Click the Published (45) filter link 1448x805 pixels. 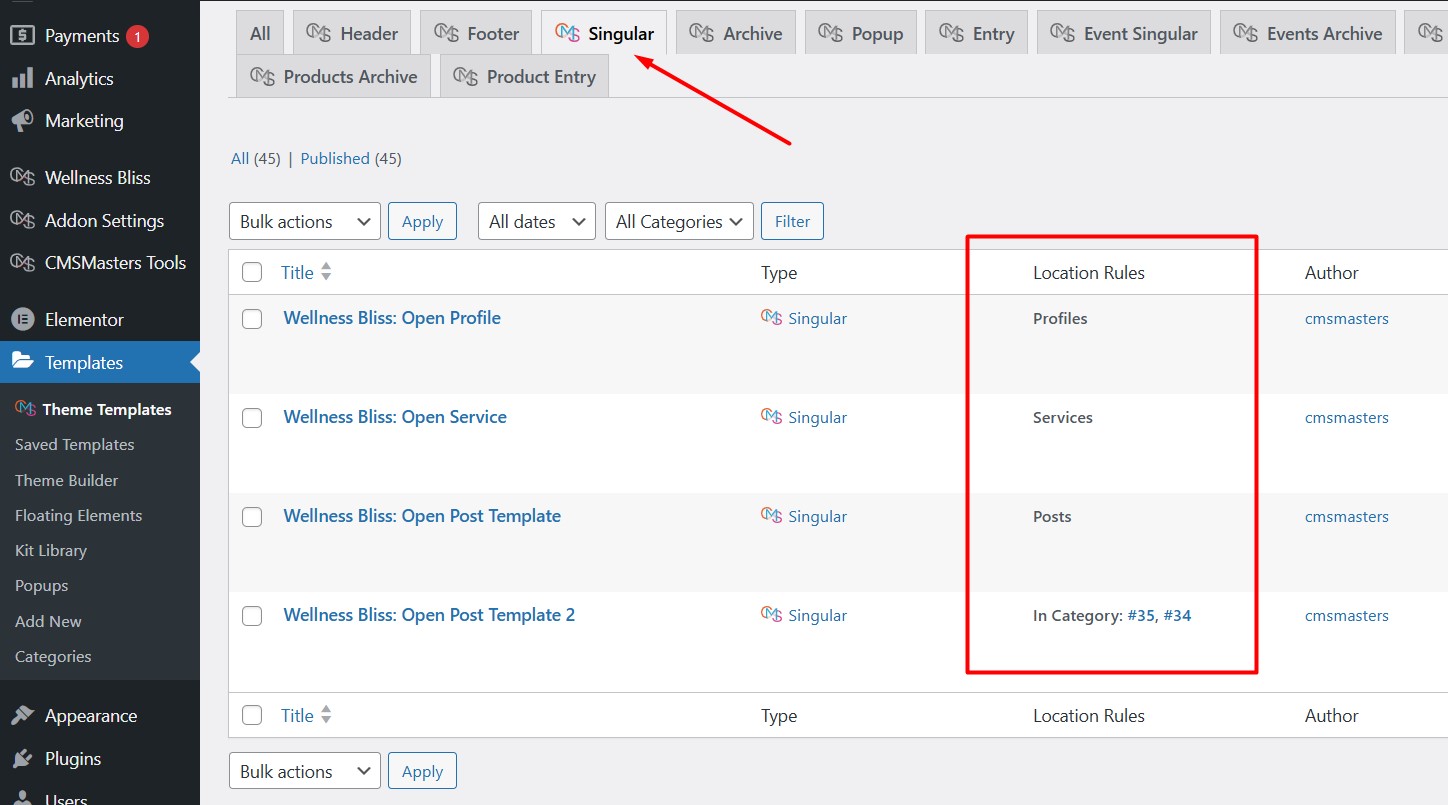coord(351,158)
